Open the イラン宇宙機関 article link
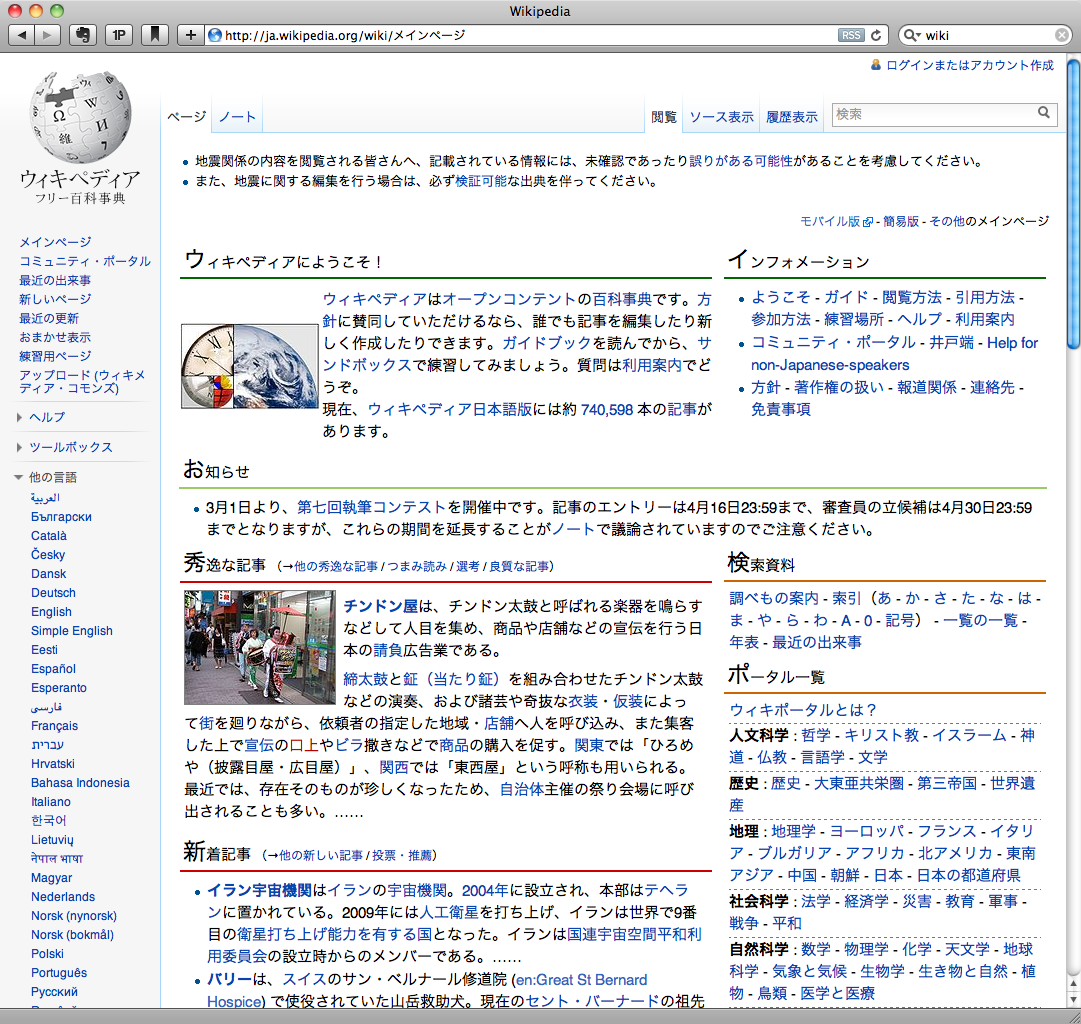The height and width of the screenshot is (1024, 1081). pos(260,890)
